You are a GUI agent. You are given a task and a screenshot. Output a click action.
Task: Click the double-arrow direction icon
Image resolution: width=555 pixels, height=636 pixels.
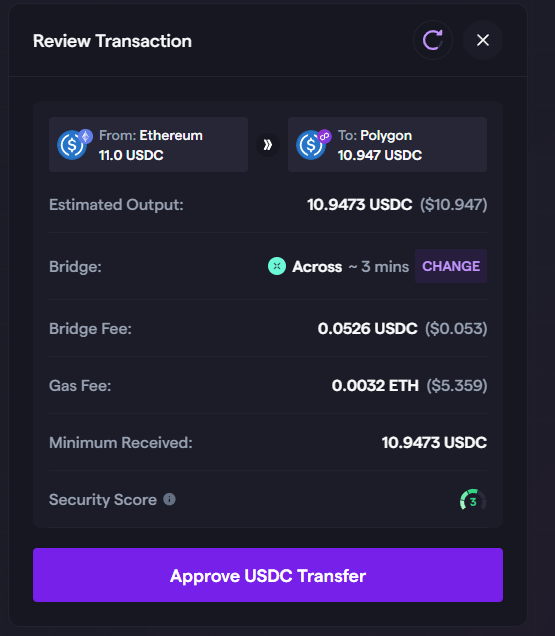(268, 144)
